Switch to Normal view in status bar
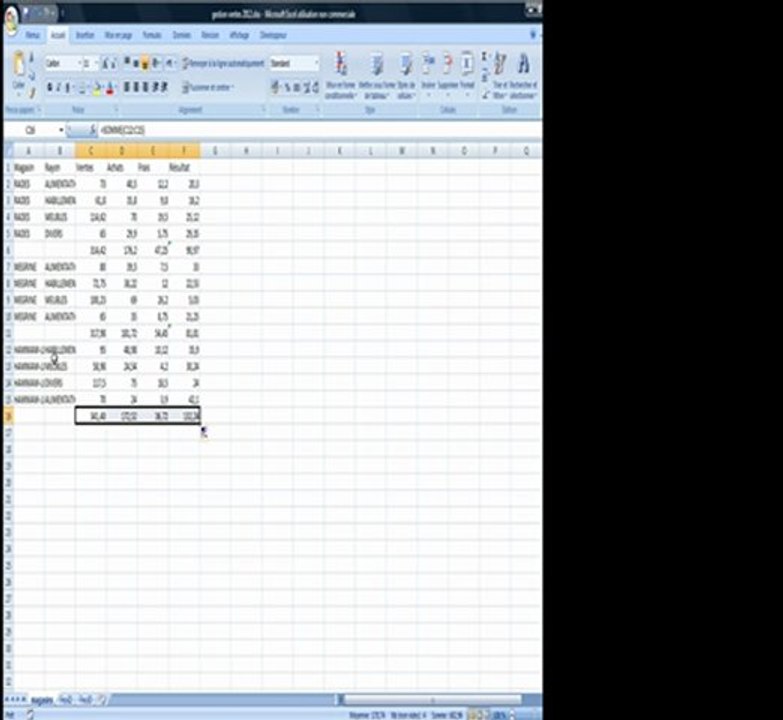This screenshot has width=783, height=720. coord(471,715)
